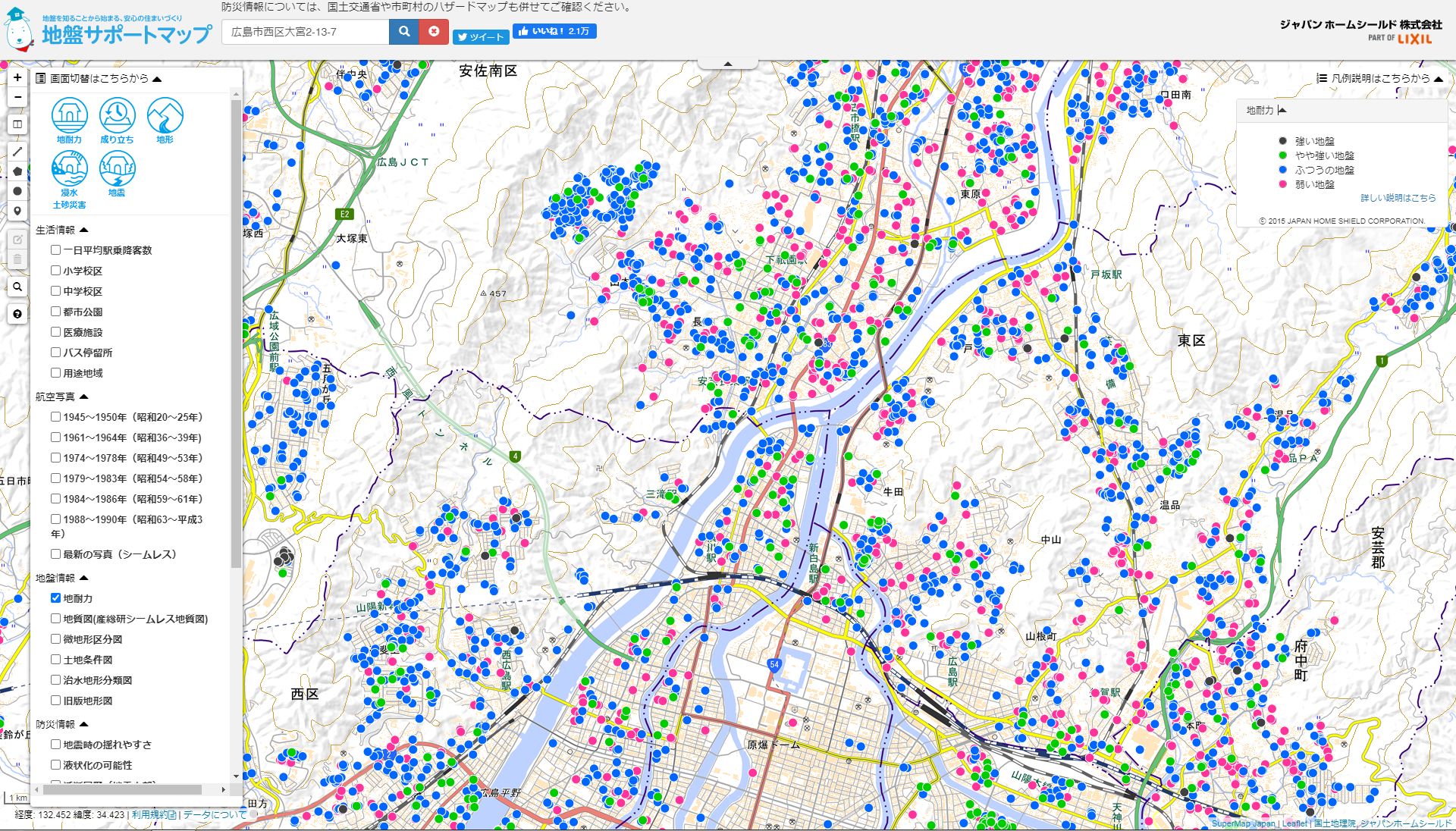Open the 成り立ち history view icon
The image size is (1456, 831).
tap(117, 116)
